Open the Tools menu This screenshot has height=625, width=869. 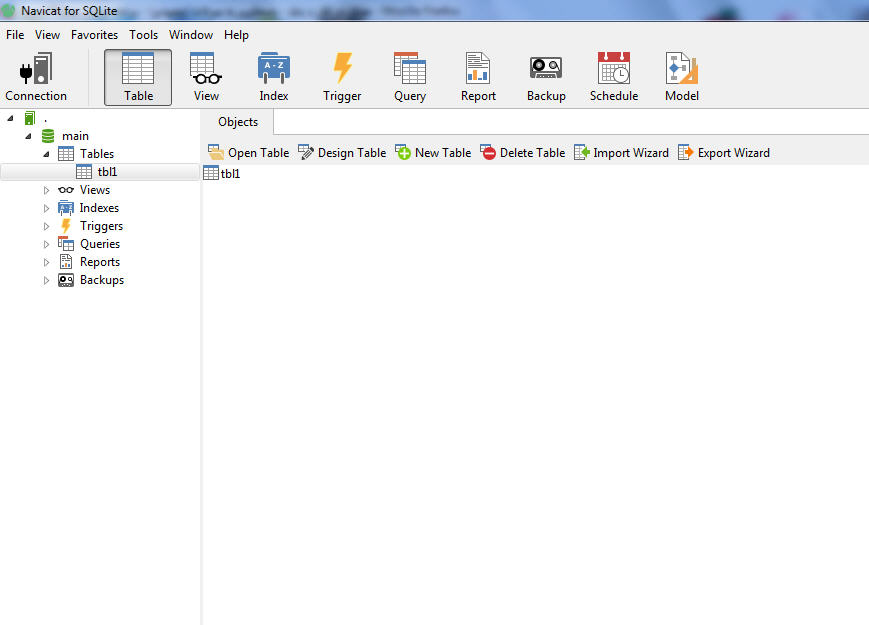click(x=143, y=35)
